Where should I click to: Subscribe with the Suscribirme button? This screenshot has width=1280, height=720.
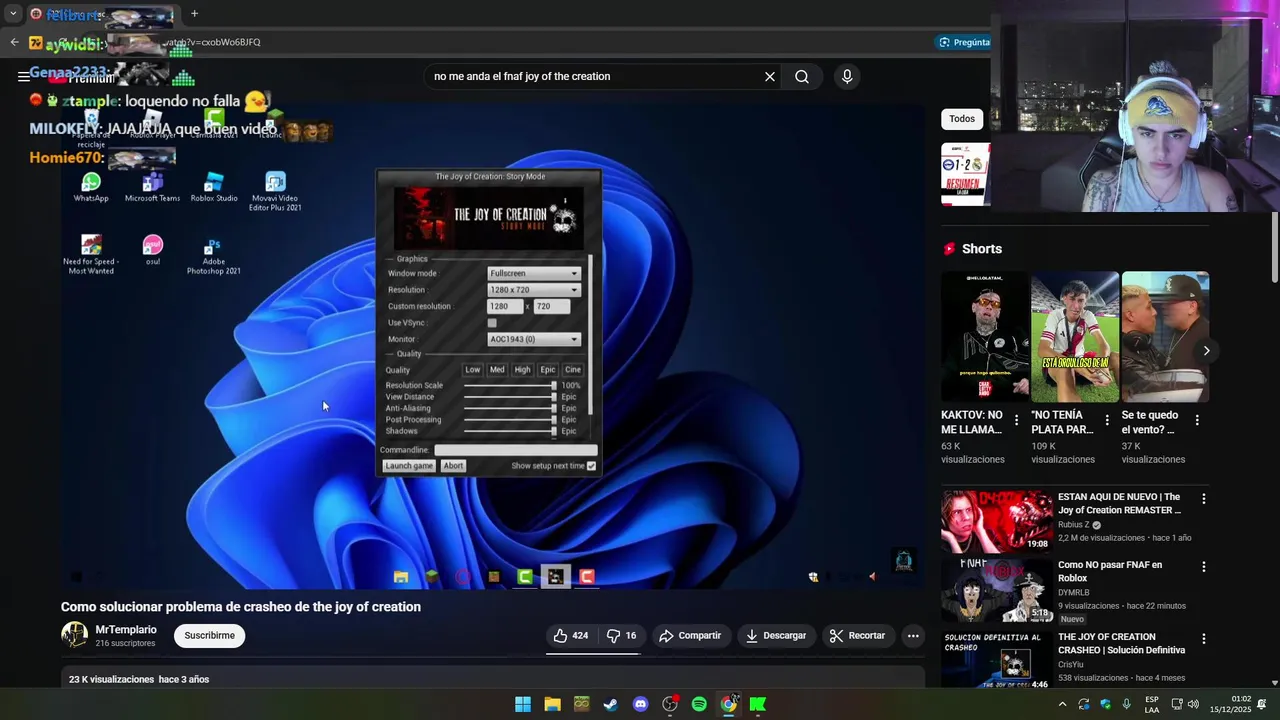[x=210, y=635]
